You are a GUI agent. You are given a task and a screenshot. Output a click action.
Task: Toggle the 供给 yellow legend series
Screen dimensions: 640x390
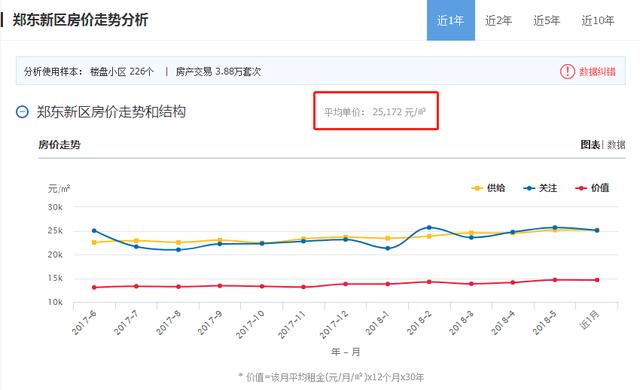(489, 188)
